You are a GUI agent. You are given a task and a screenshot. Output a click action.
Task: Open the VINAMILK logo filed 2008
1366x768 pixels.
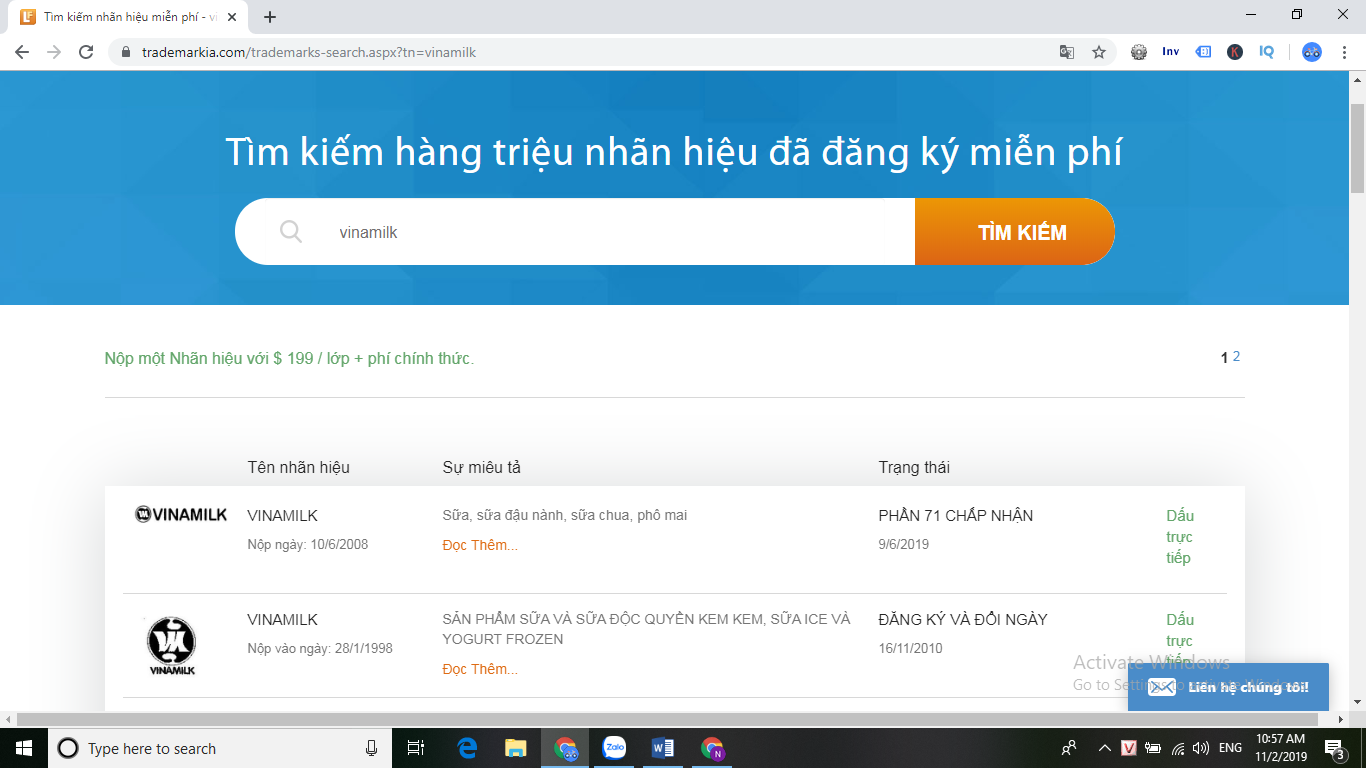[x=181, y=514]
